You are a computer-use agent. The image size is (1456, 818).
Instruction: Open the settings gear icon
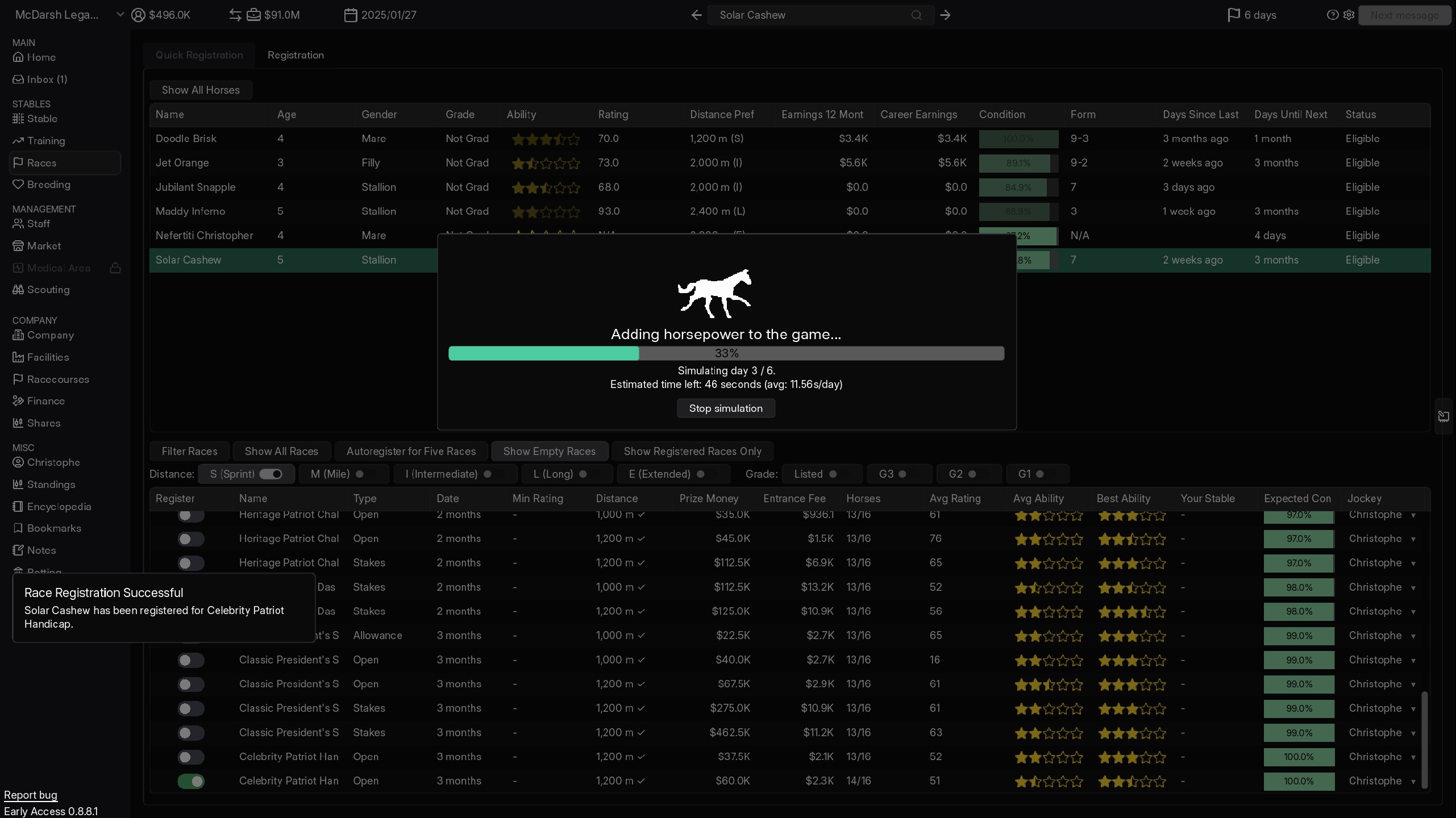(1349, 15)
